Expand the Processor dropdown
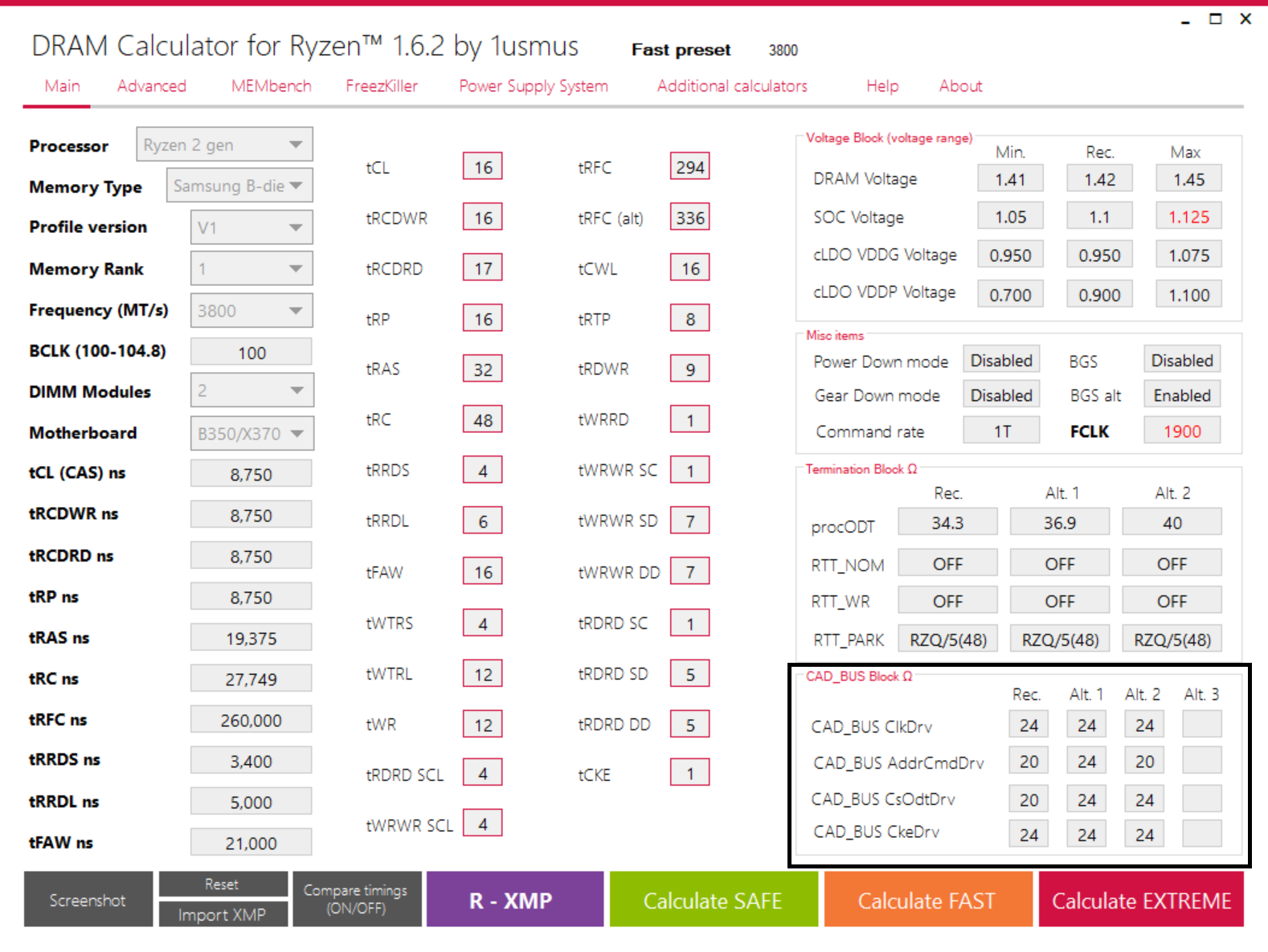 click(224, 145)
